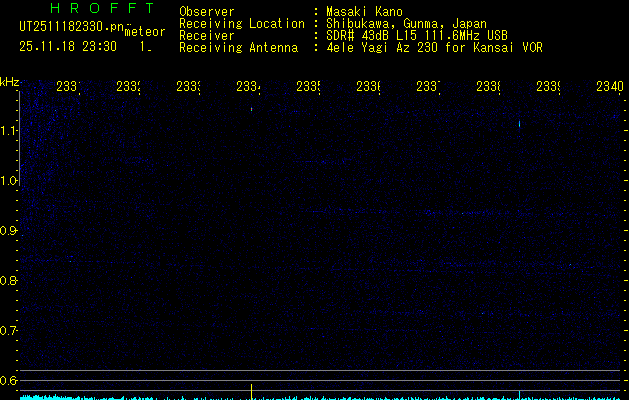Click the 2340 time axis label
This screenshot has height=400, width=629.
[x=610, y=87]
